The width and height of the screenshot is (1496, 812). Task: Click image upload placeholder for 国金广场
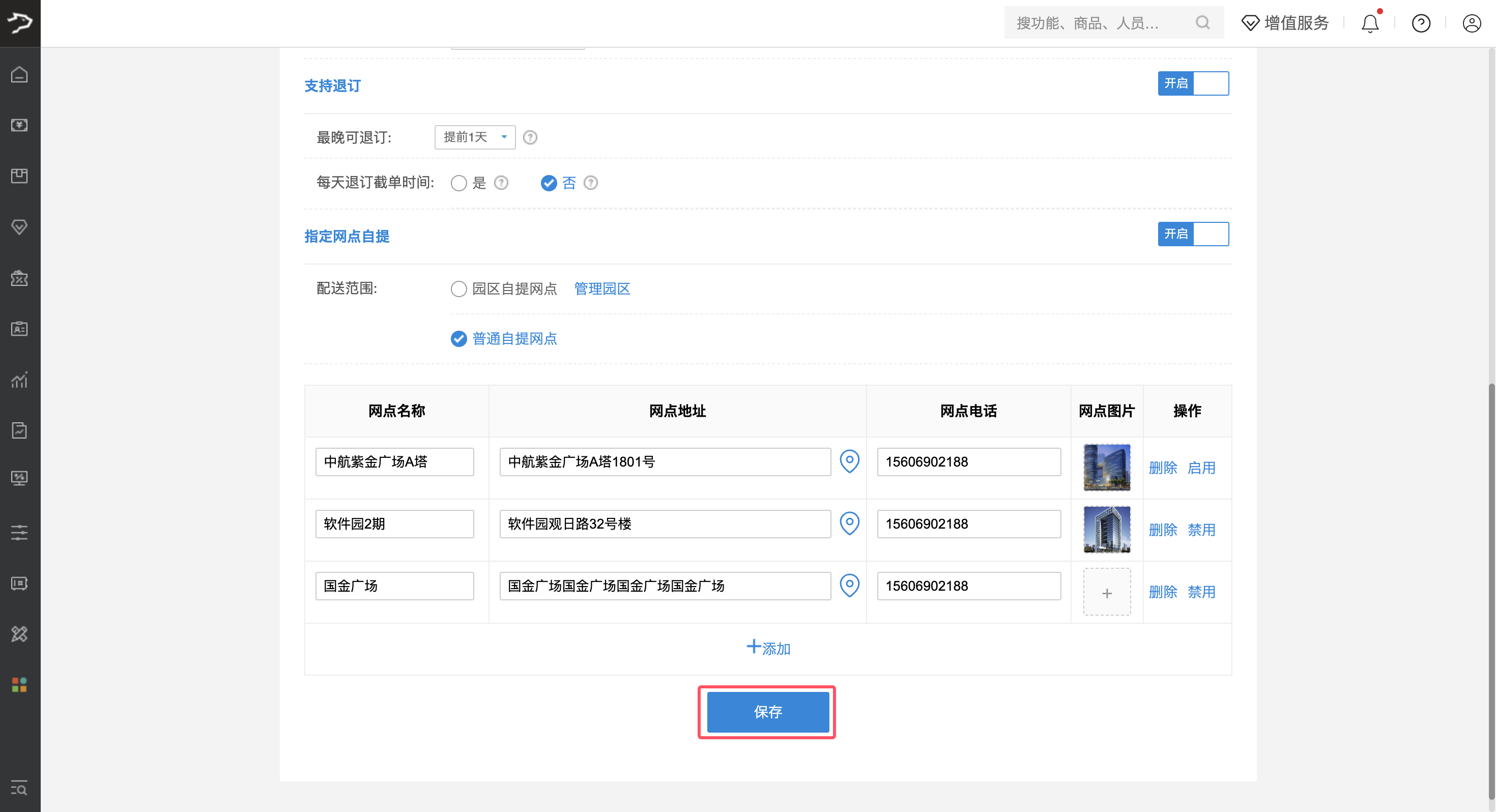tap(1106, 592)
